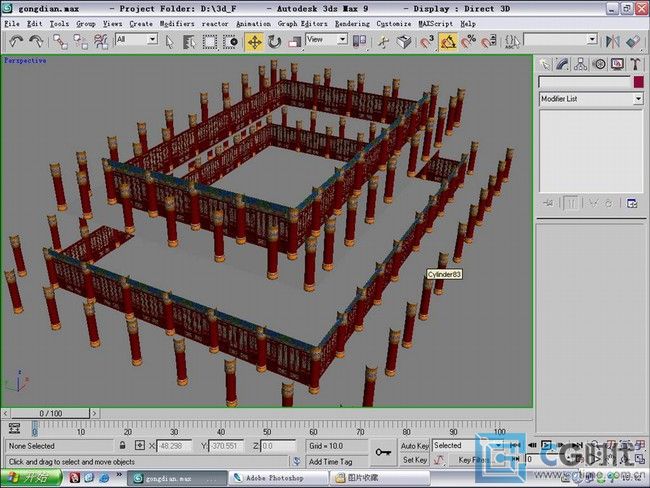This screenshot has width=650, height=488.
Task: Switch to the Display command panel
Action: coord(617,64)
